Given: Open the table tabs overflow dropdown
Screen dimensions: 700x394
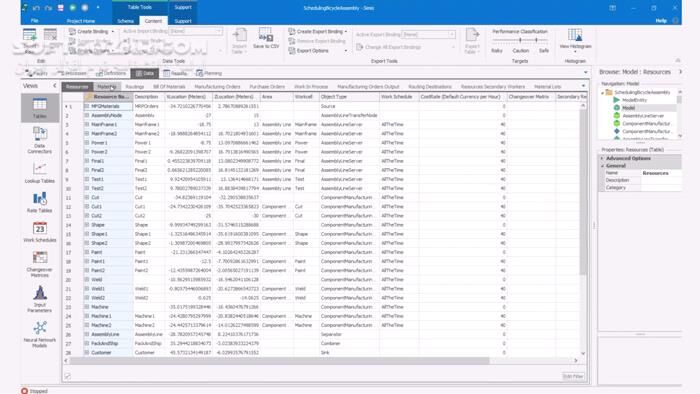Looking at the screenshot, I should (583, 86).
